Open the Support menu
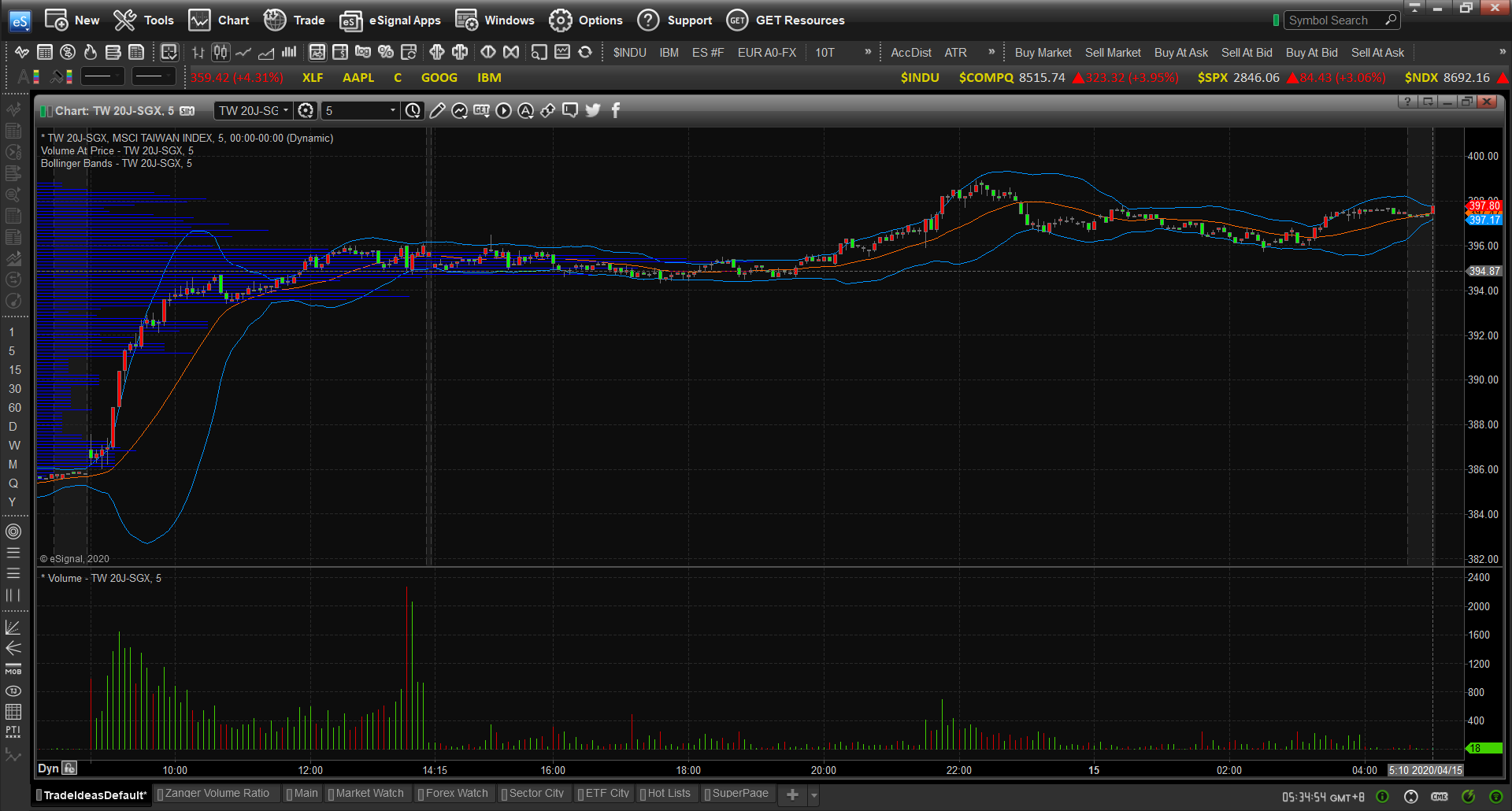1512x811 pixels. [x=674, y=20]
